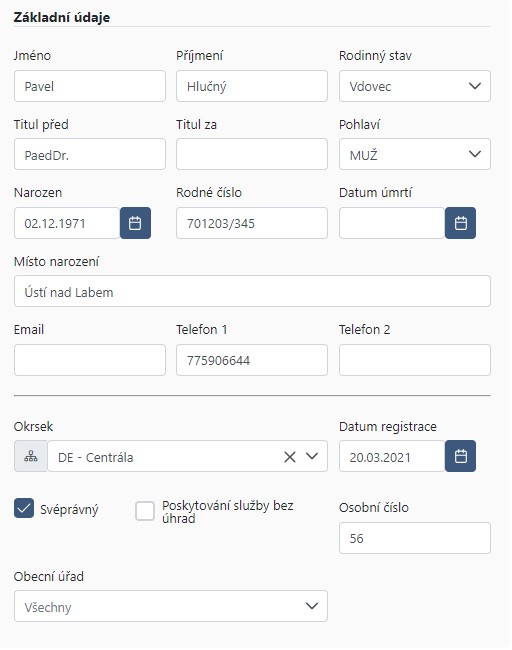Viewport: 512px width, 650px height.
Task: Open the Narozen date calendar picker
Action: (135, 223)
